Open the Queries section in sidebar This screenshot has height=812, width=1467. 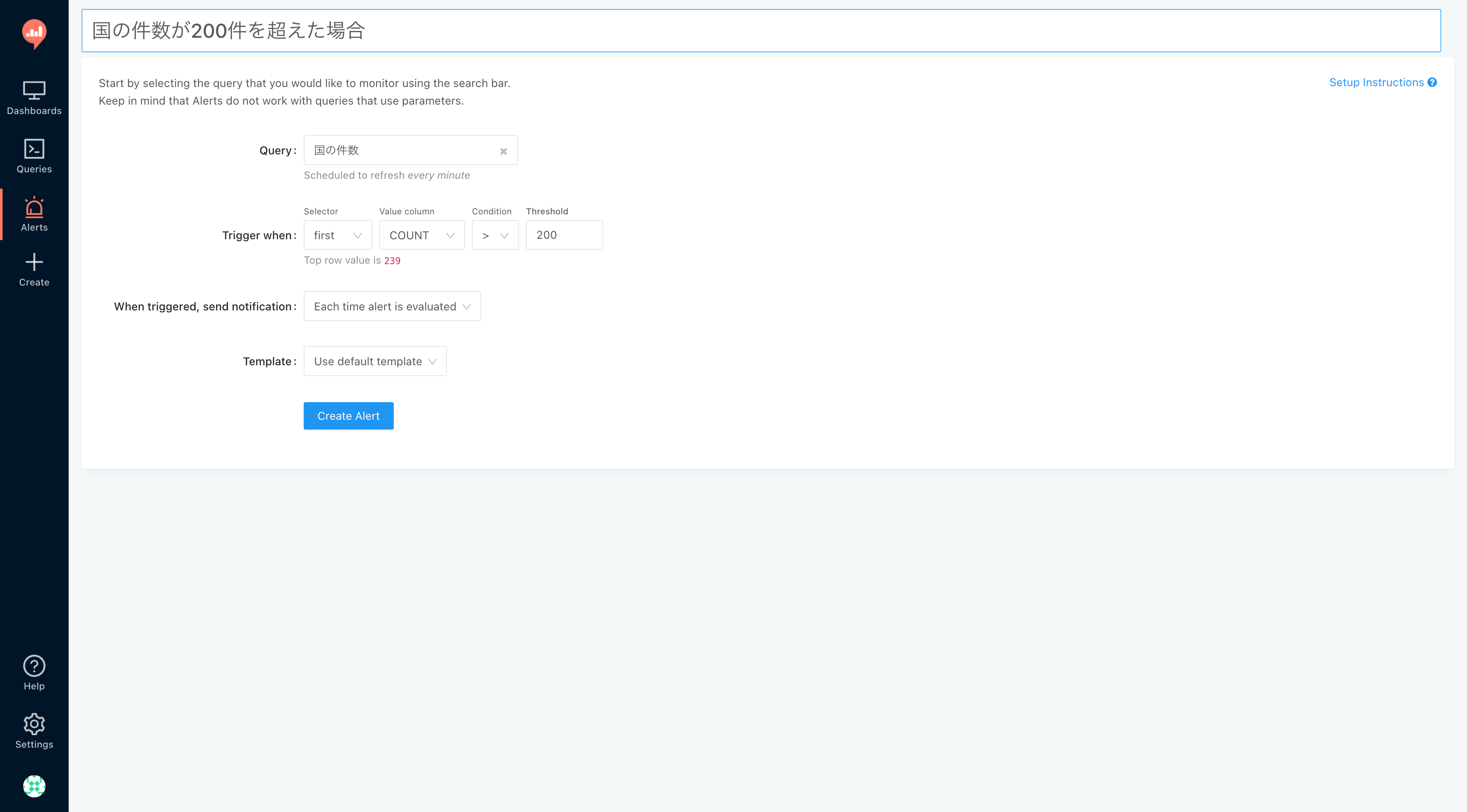pos(34,156)
